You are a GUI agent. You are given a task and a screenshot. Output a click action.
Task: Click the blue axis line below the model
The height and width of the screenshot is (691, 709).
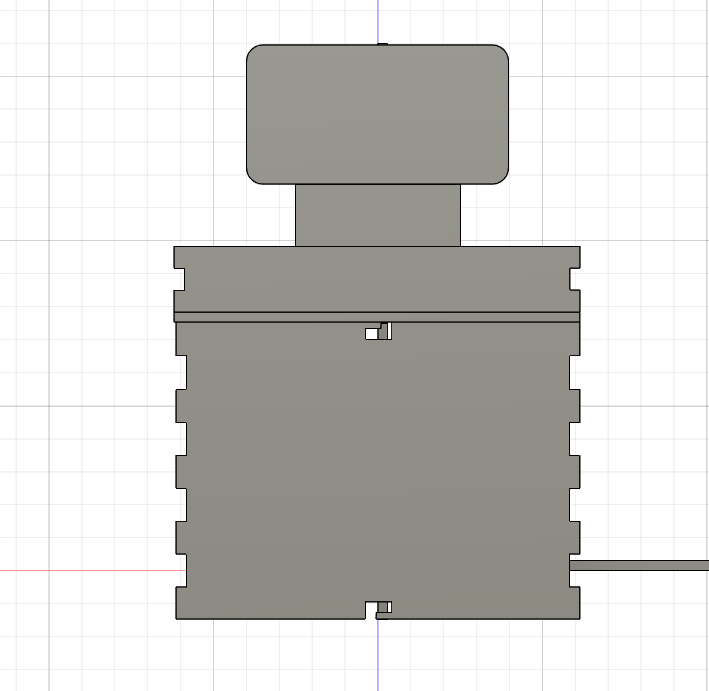[378, 655]
